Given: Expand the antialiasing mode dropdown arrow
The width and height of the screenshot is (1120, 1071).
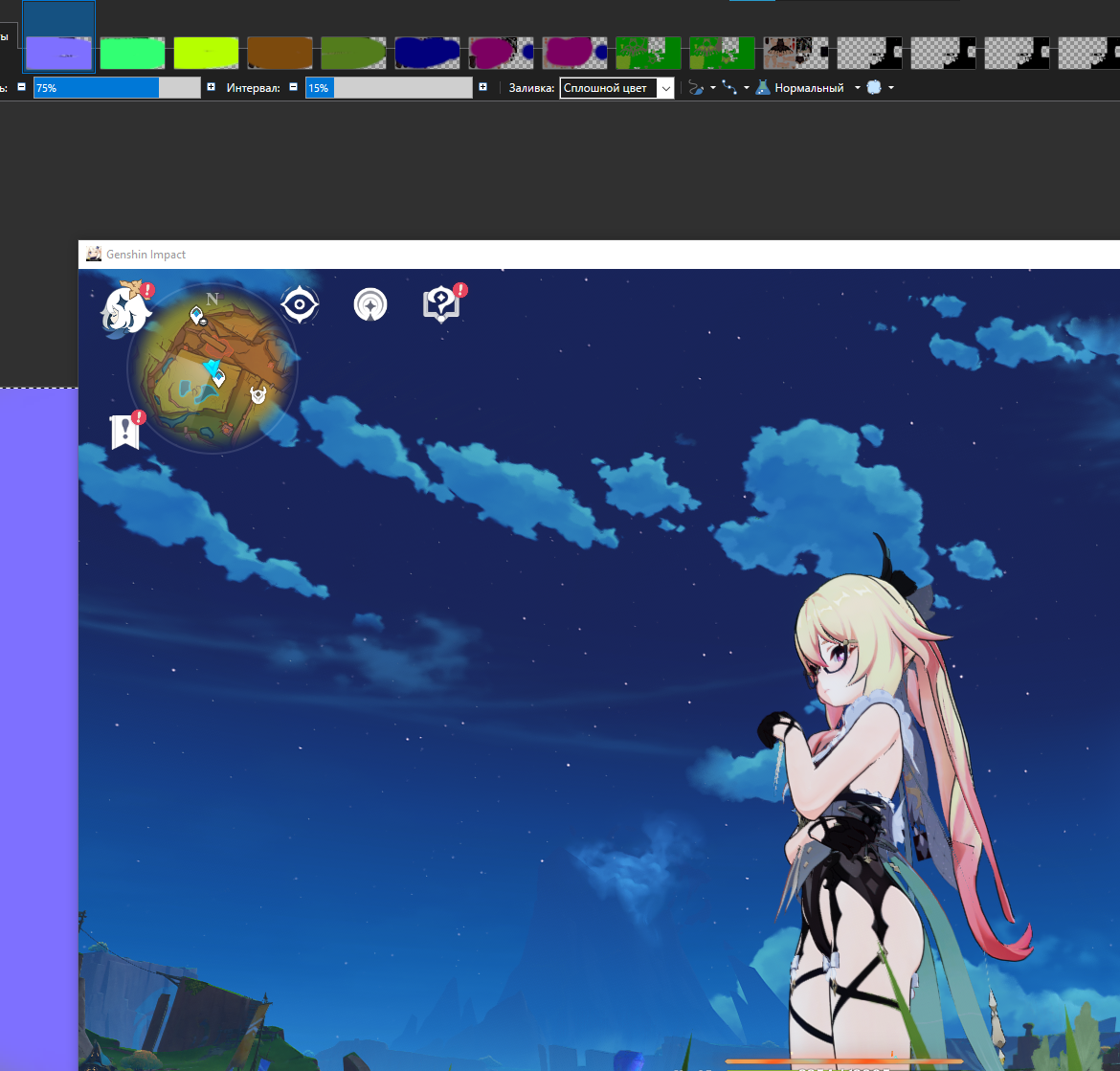Looking at the screenshot, I should (x=713, y=88).
